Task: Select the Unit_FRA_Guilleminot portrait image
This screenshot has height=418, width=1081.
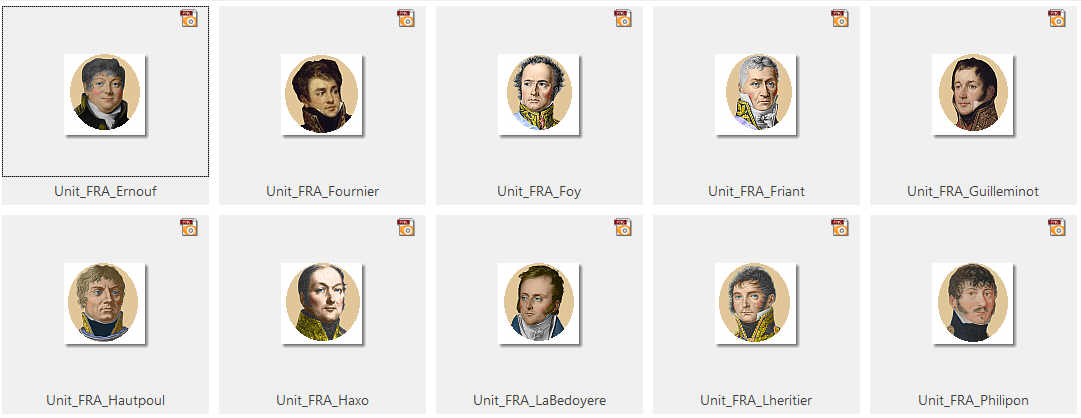Action: (973, 94)
